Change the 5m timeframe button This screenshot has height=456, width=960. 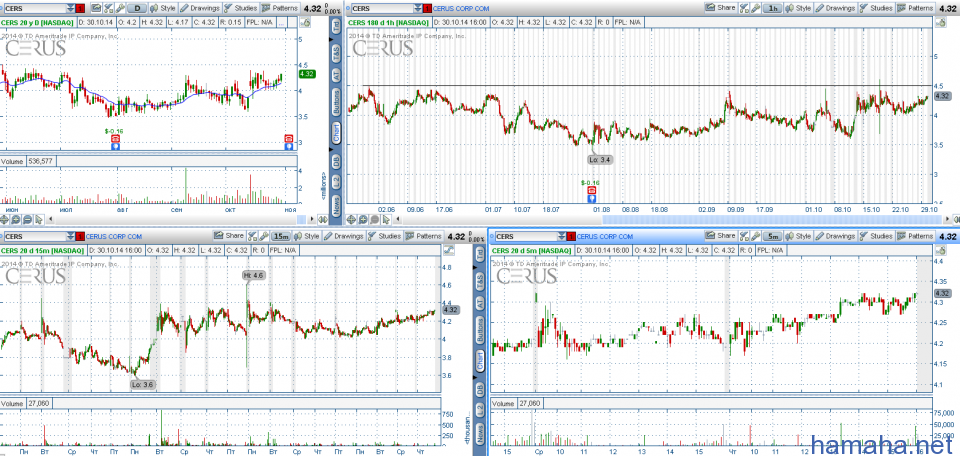[x=773, y=236]
